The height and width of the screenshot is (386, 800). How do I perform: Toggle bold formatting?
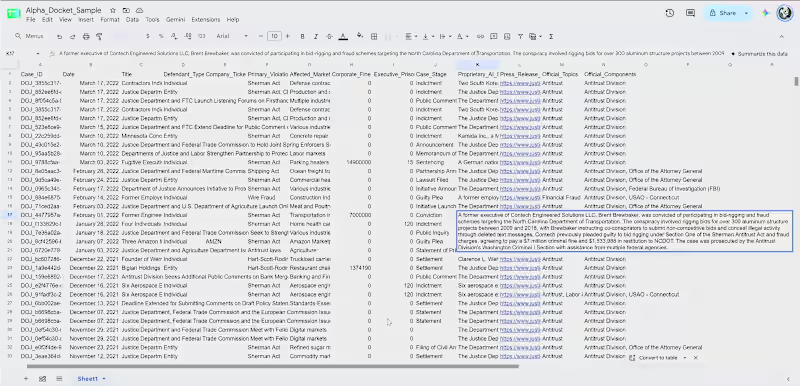point(303,37)
